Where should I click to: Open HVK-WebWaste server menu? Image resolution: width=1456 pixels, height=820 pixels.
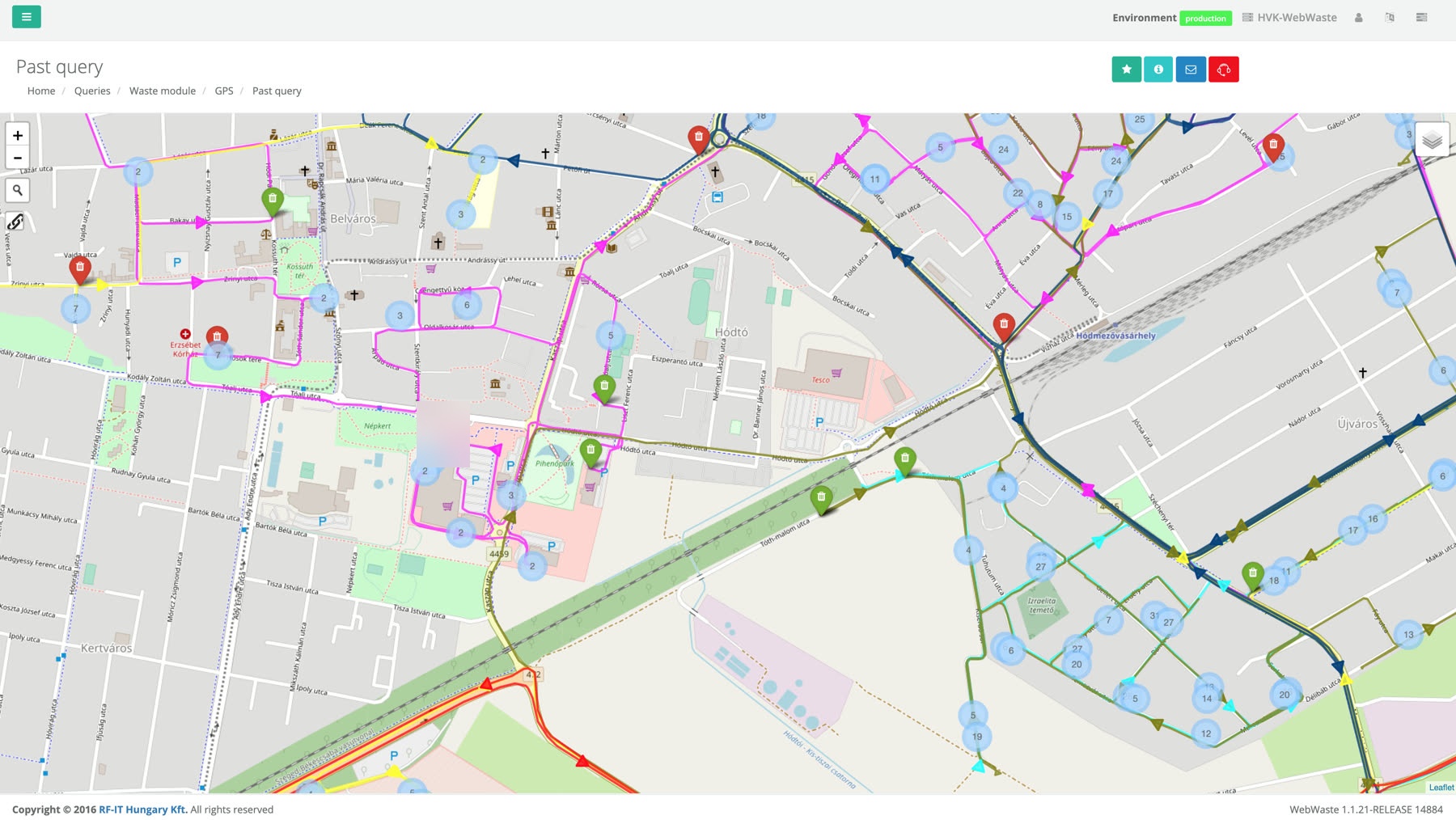[x=1289, y=18]
